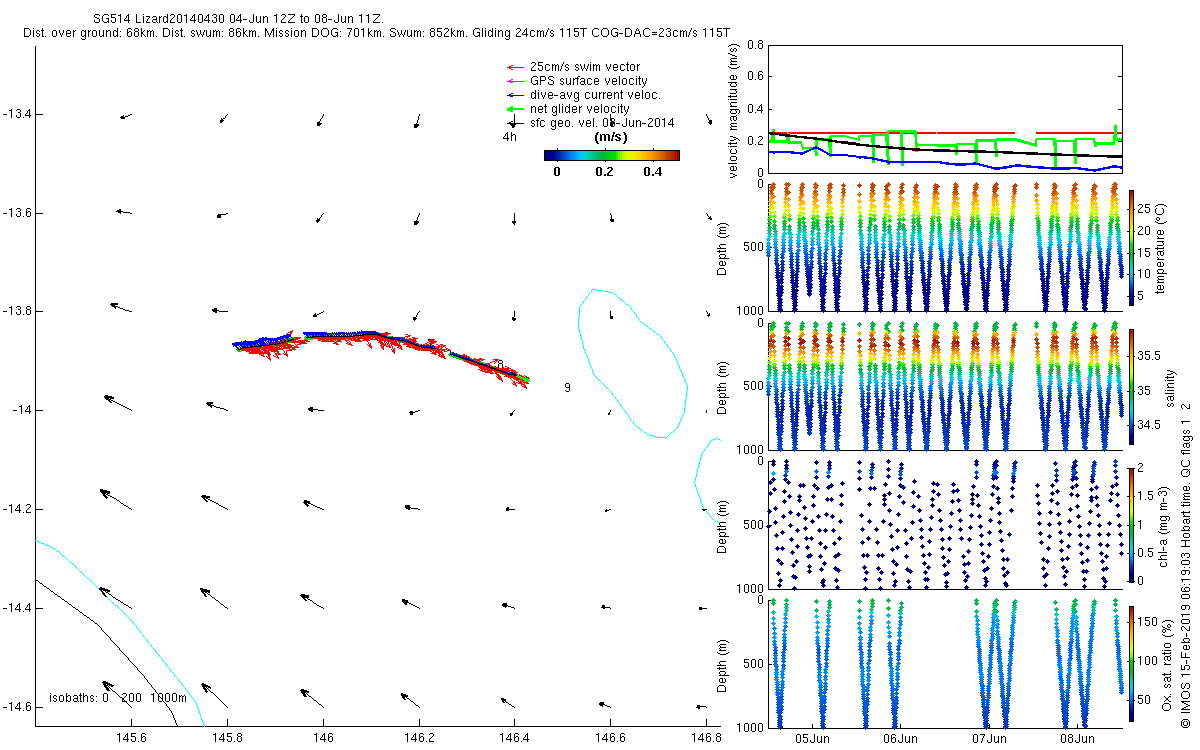
Task: Click the 145.6 longitude tick label
Action: tap(132, 738)
